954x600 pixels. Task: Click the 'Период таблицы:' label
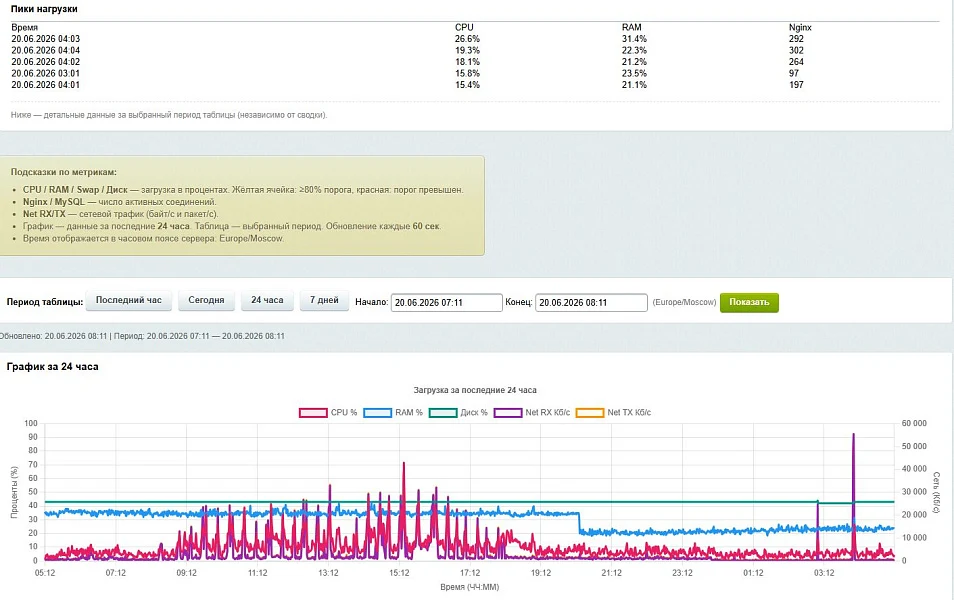coord(44,302)
